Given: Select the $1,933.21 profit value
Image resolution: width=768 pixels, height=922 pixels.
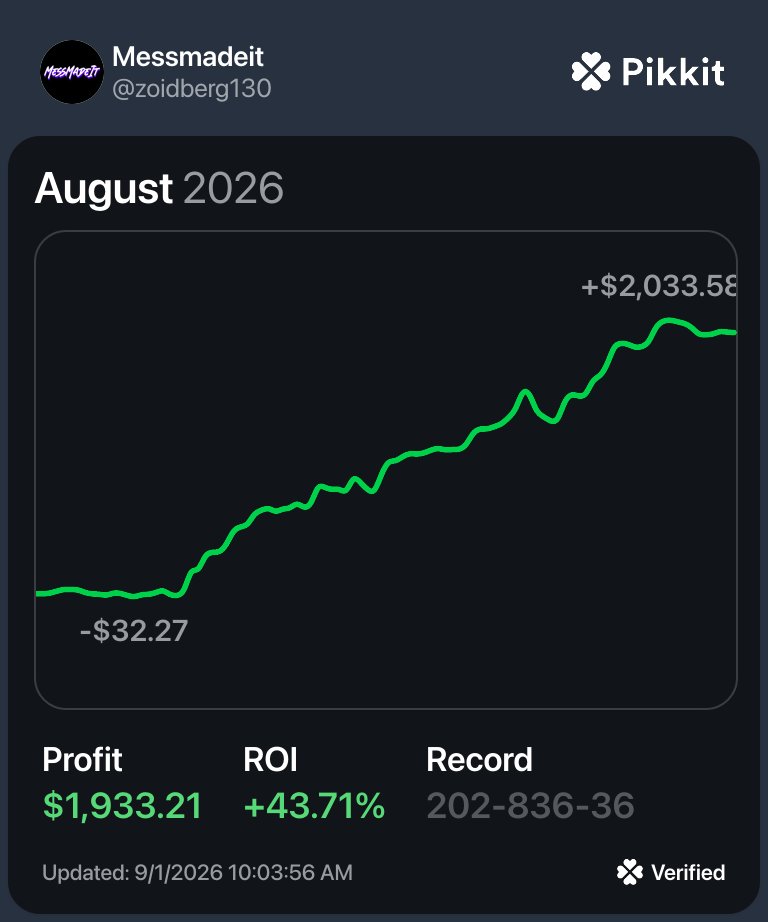Looking at the screenshot, I should 122,806.
